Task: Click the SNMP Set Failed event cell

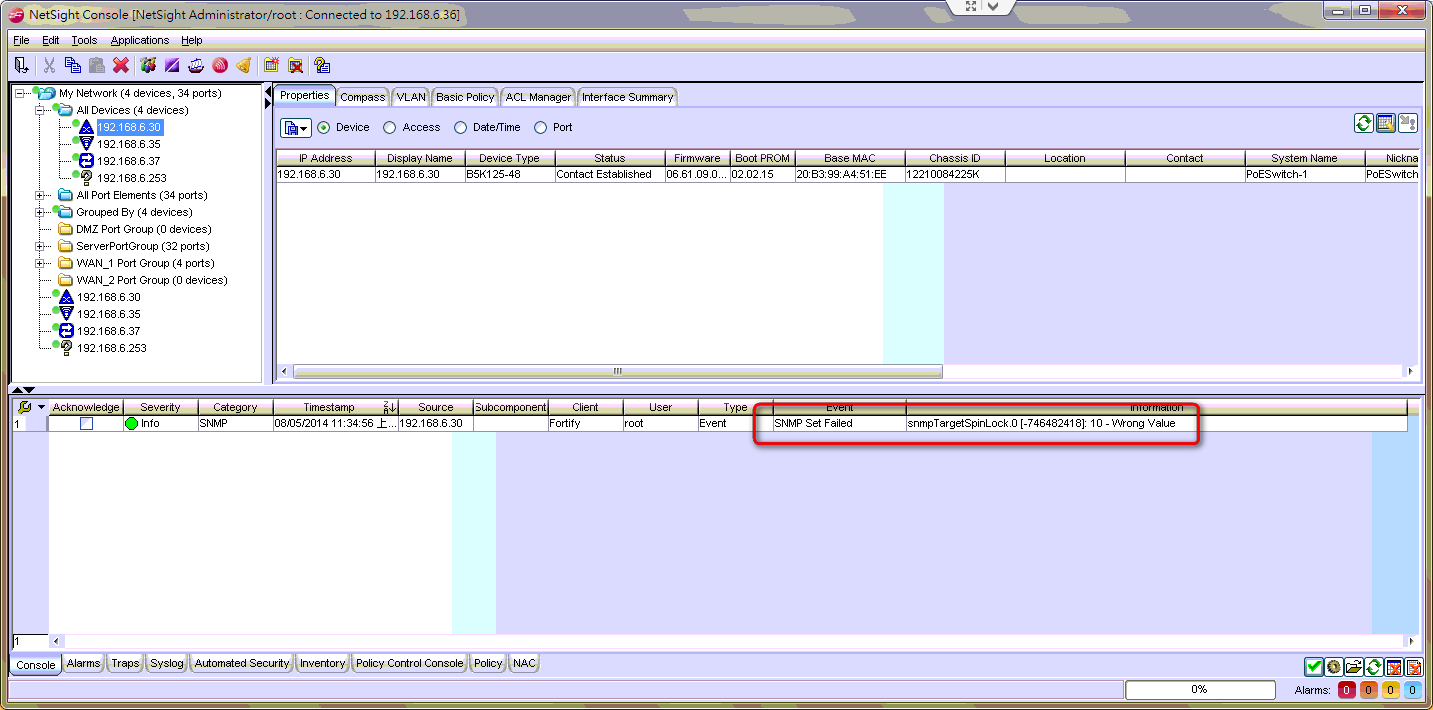Action: 839,424
